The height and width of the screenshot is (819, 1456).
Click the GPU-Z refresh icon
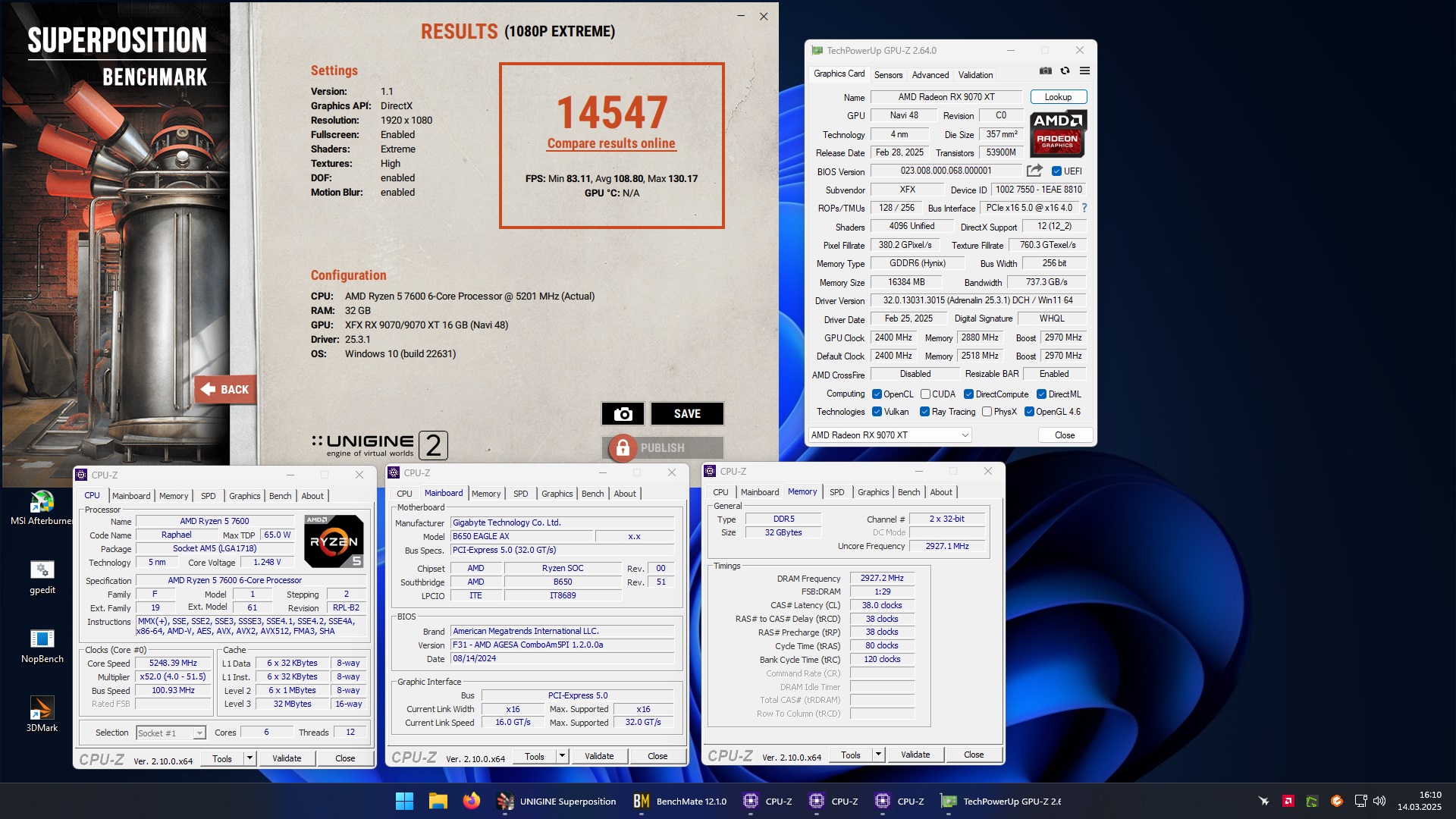(1065, 71)
